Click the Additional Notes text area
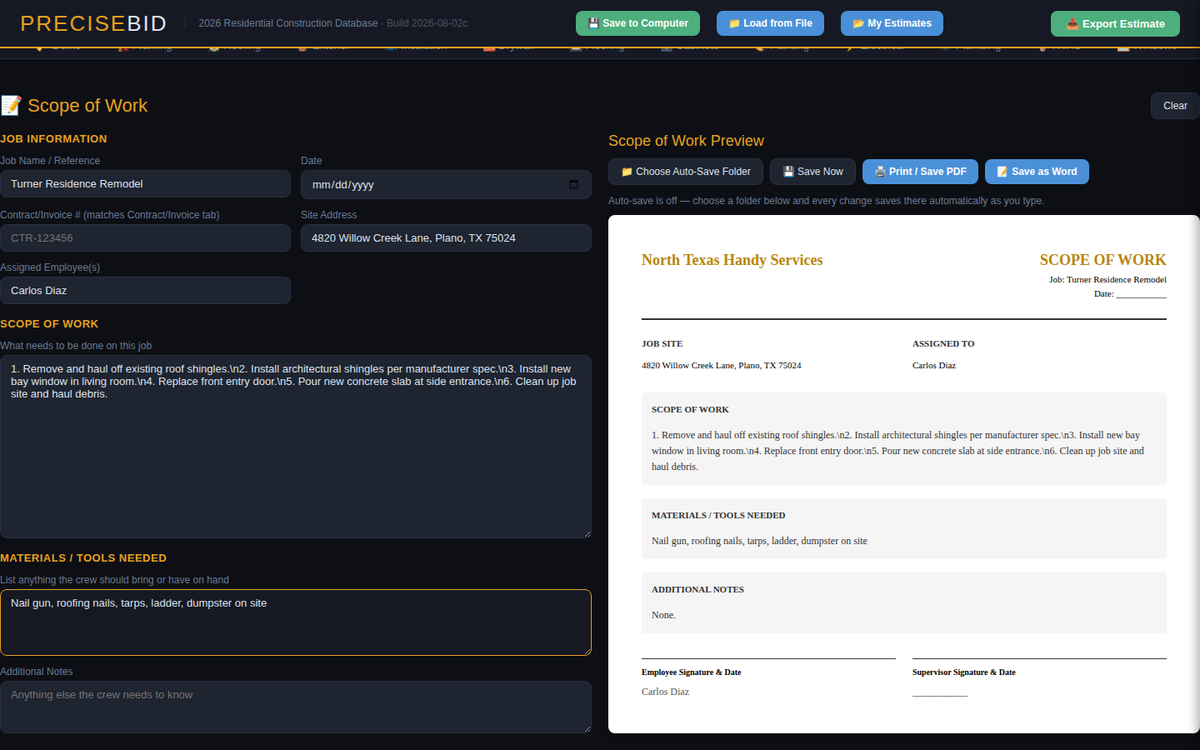The image size is (1200, 750). [296, 707]
